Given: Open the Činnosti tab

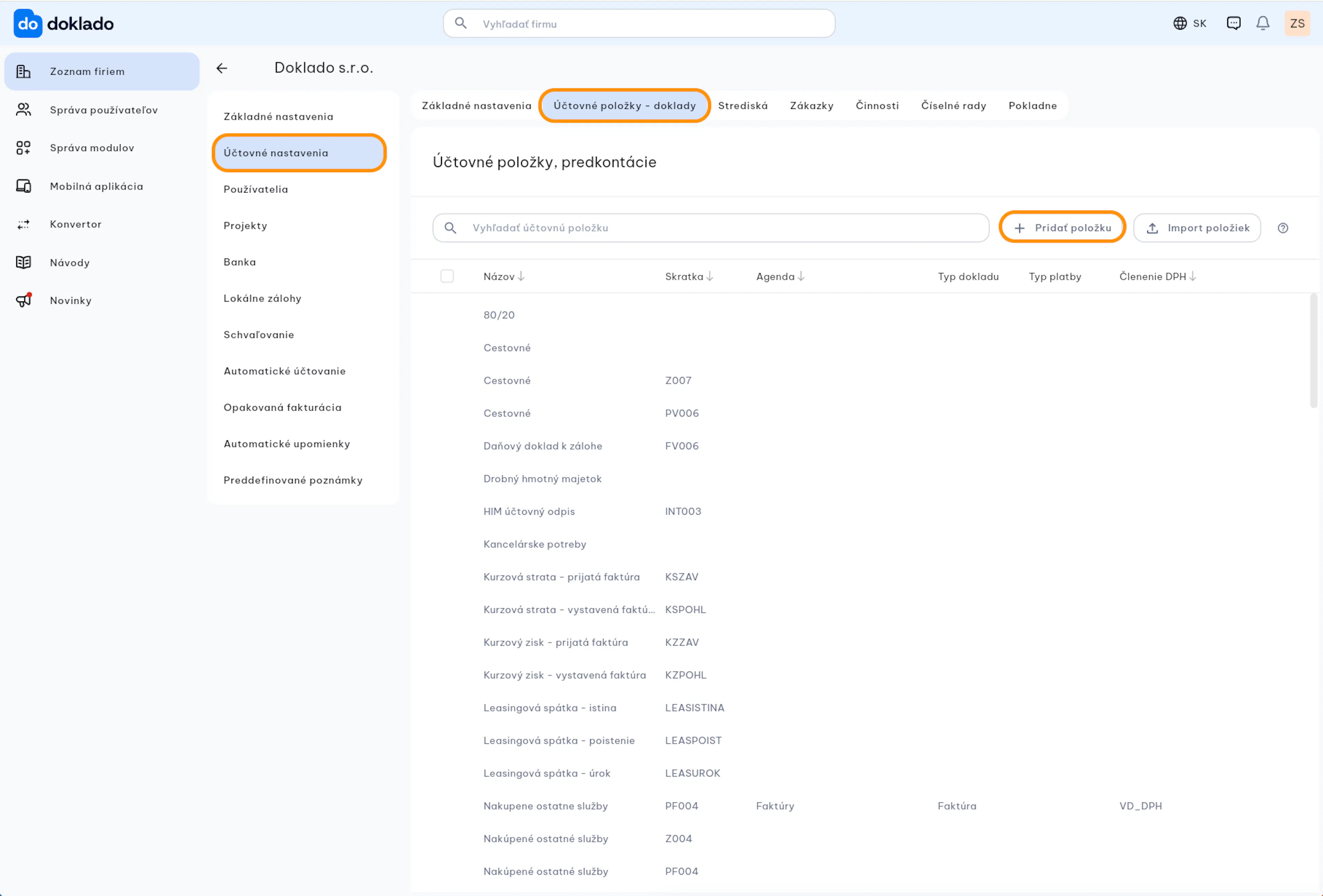Looking at the screenshot, I should [x=877, y=105].
